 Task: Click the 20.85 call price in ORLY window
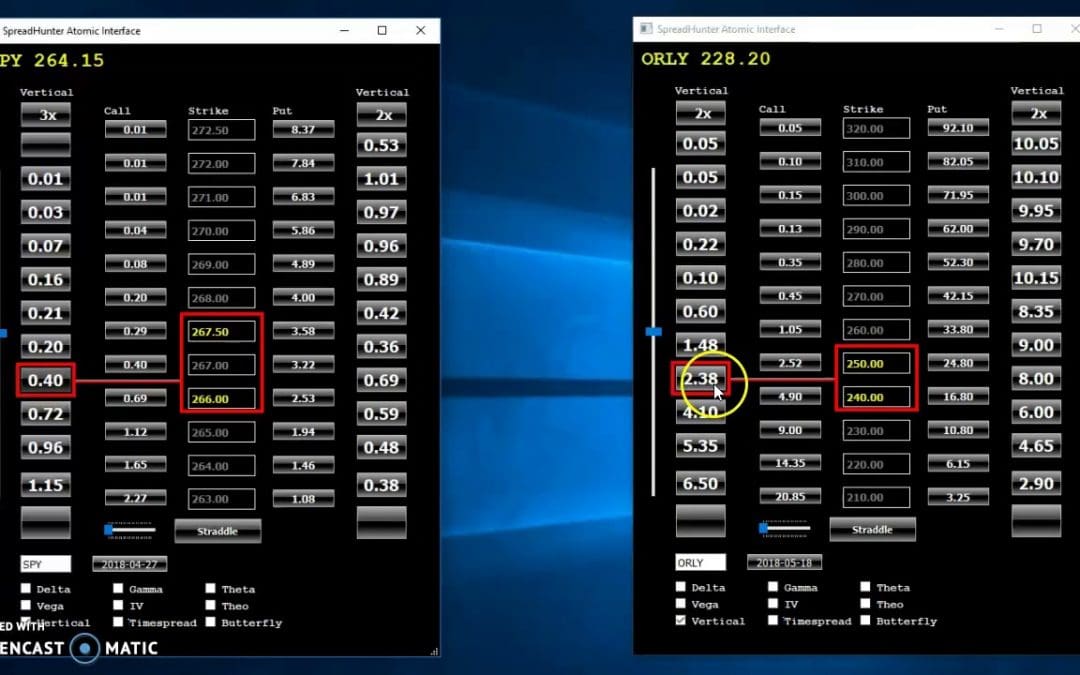[791, 497]
